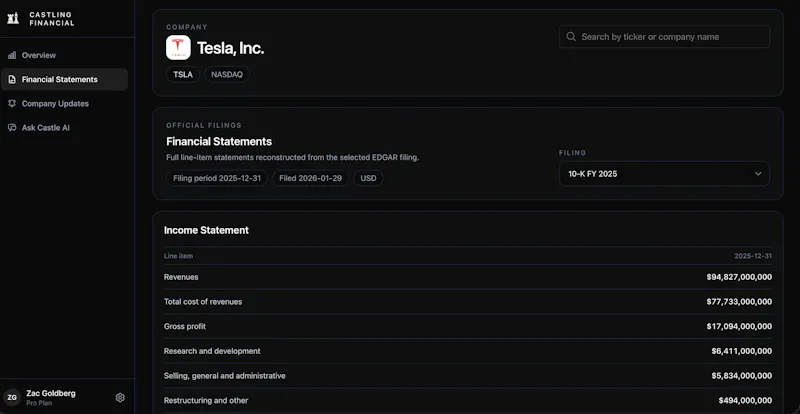Select the Revenues row label

pos(181,277)
